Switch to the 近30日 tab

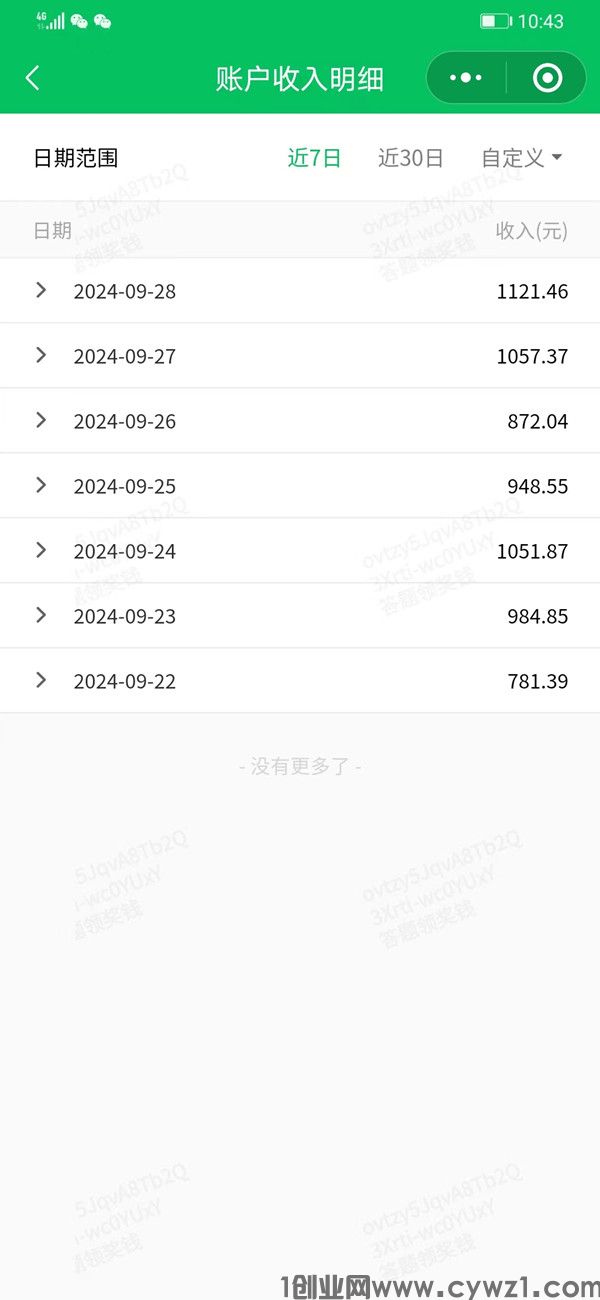tap(411, 158)
